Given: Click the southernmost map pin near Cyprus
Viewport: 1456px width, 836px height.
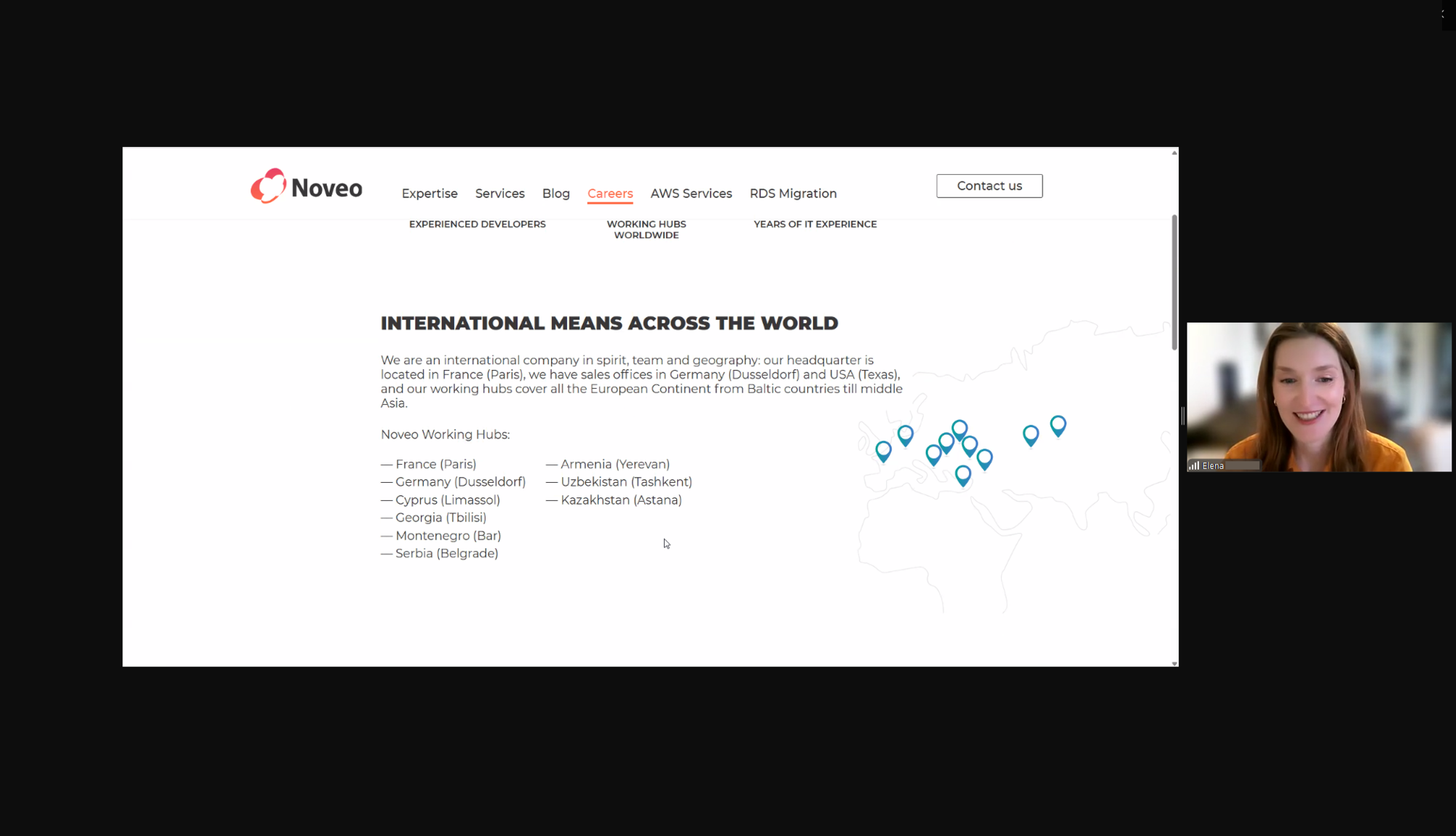Looking at the screenshot, I should (x=962, y=476).
